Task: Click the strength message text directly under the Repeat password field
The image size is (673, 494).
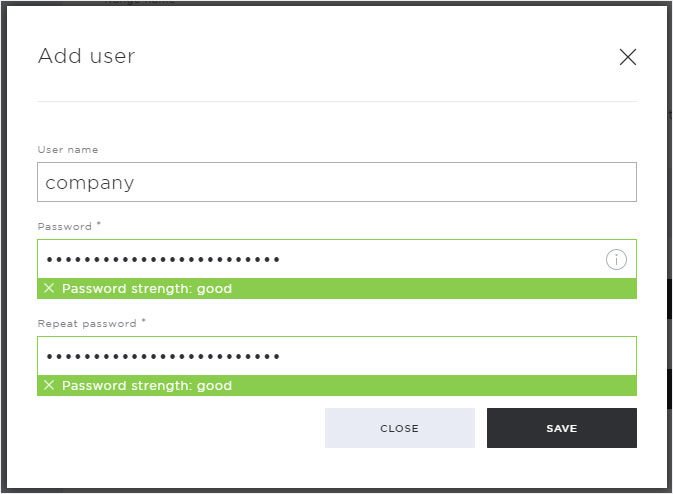Action: point(147,385)
